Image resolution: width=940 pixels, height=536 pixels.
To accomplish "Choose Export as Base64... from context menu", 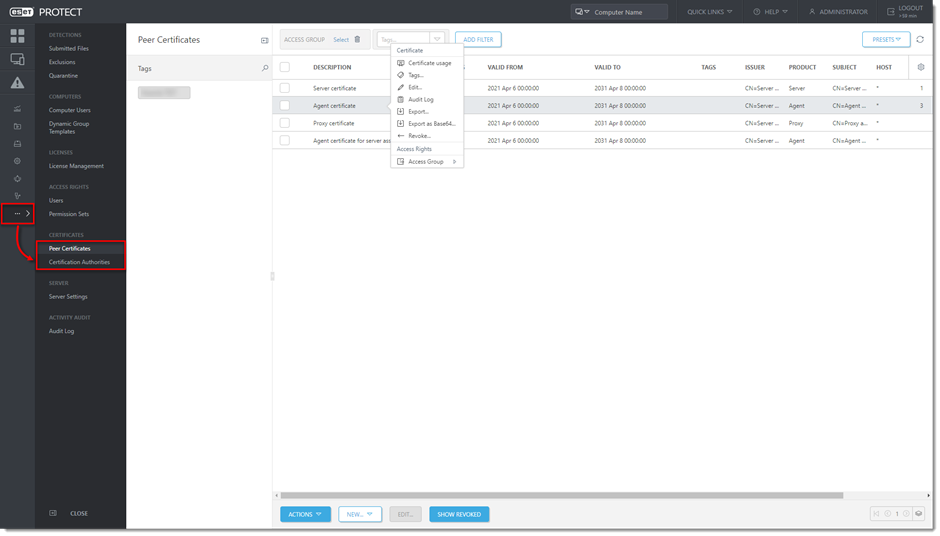I will click(x=431, y=124).
